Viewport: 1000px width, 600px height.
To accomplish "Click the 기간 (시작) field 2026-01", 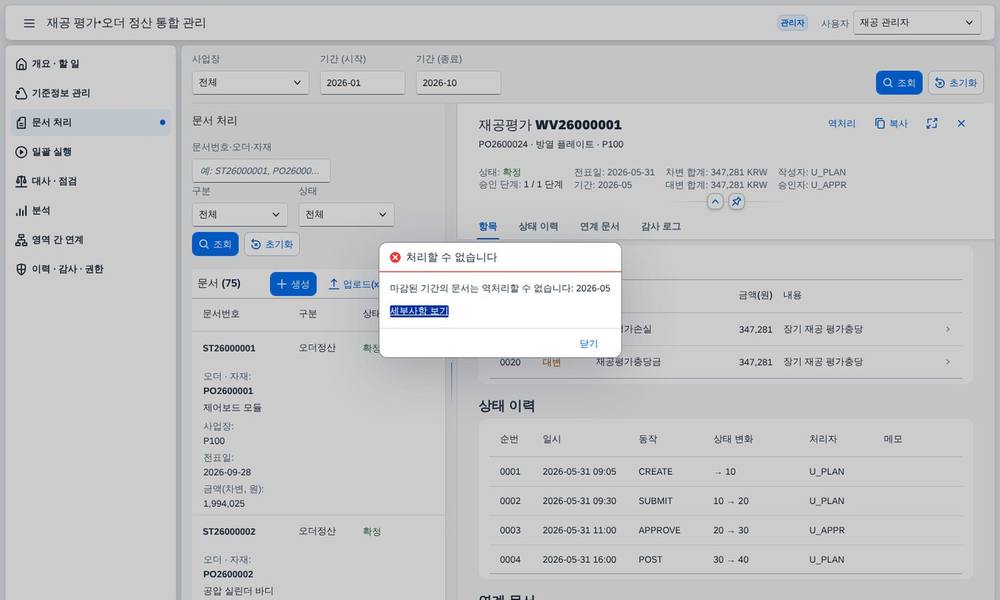I will coord(362,83).
